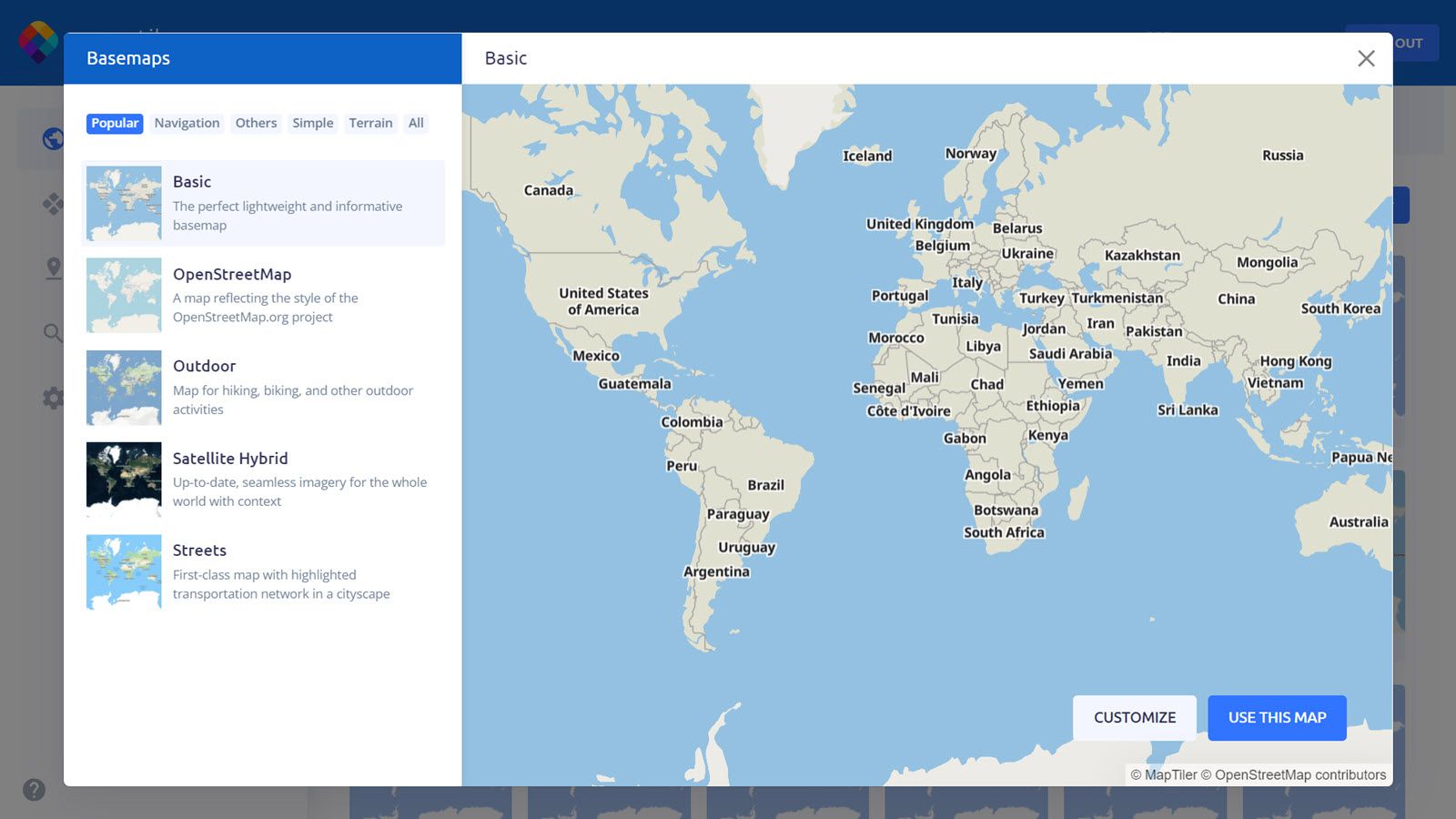Switch to the Navigation category
This screenshot has height=819, width=1456.
pos(186,123)
